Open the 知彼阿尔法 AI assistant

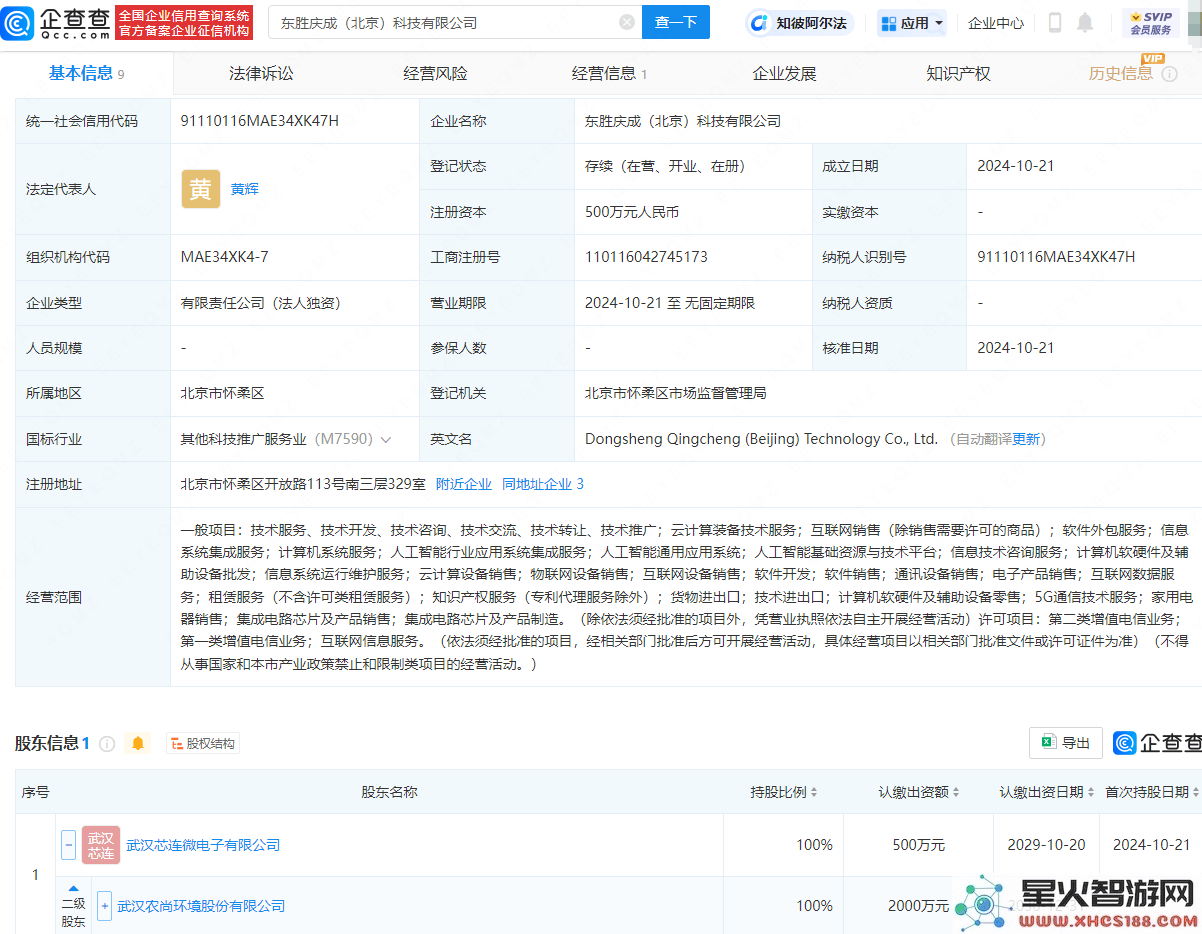(x=800, y=23)
